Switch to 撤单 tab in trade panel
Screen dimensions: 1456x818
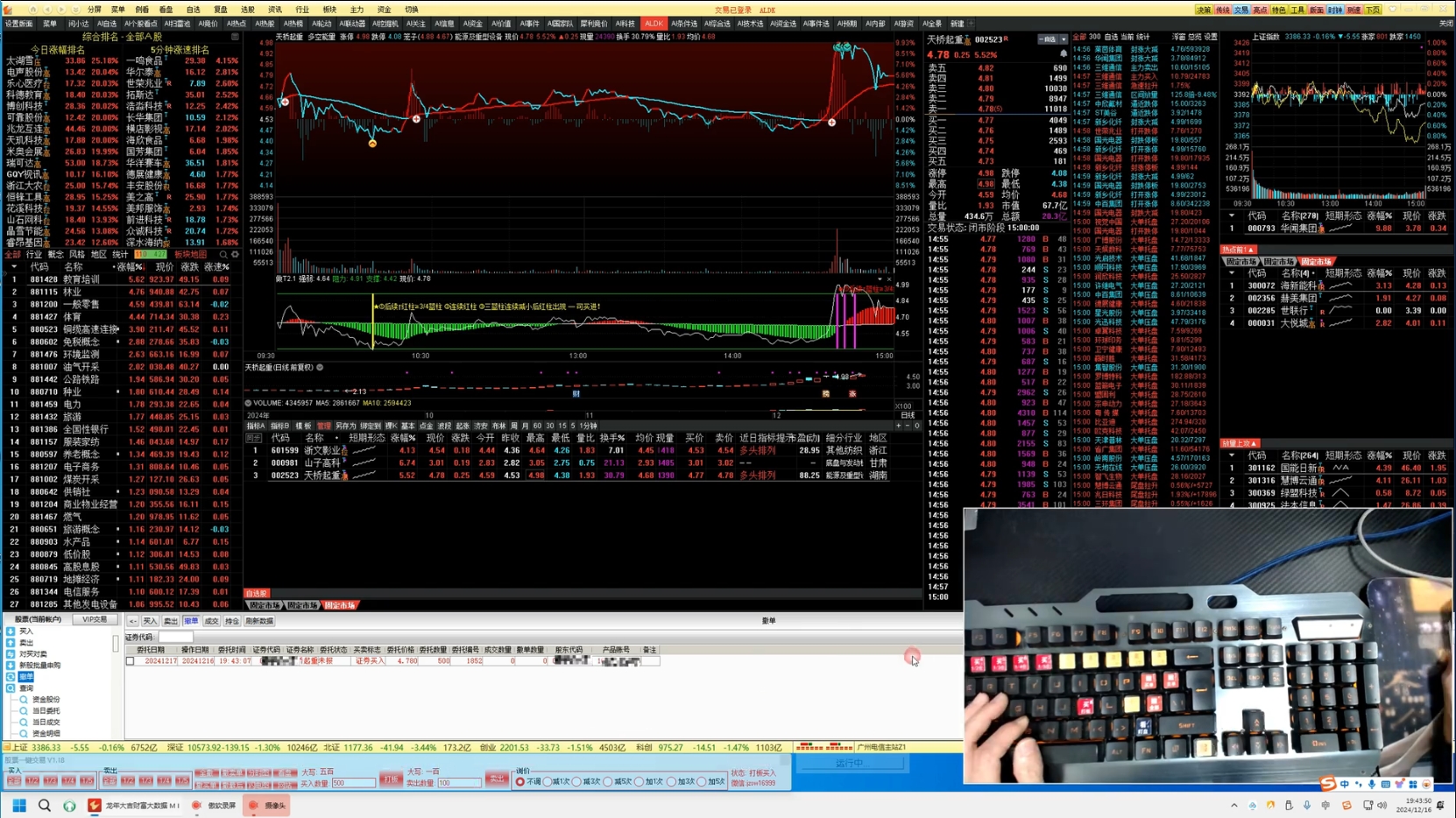click(190, 621)
